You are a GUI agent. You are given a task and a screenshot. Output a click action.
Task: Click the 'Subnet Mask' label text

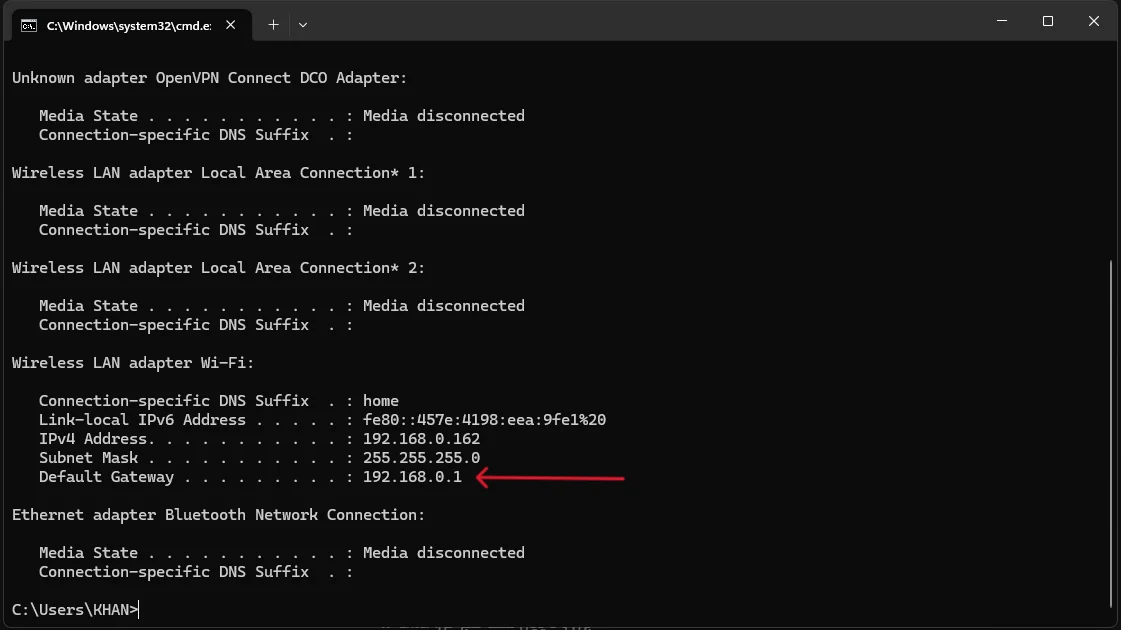[88, 458]
